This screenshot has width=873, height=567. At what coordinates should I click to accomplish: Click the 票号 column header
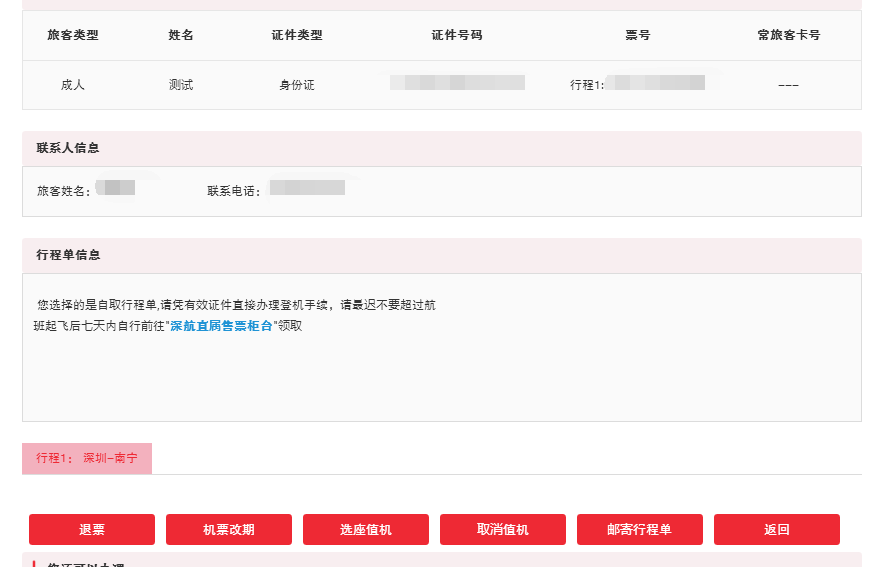(638, 35)
